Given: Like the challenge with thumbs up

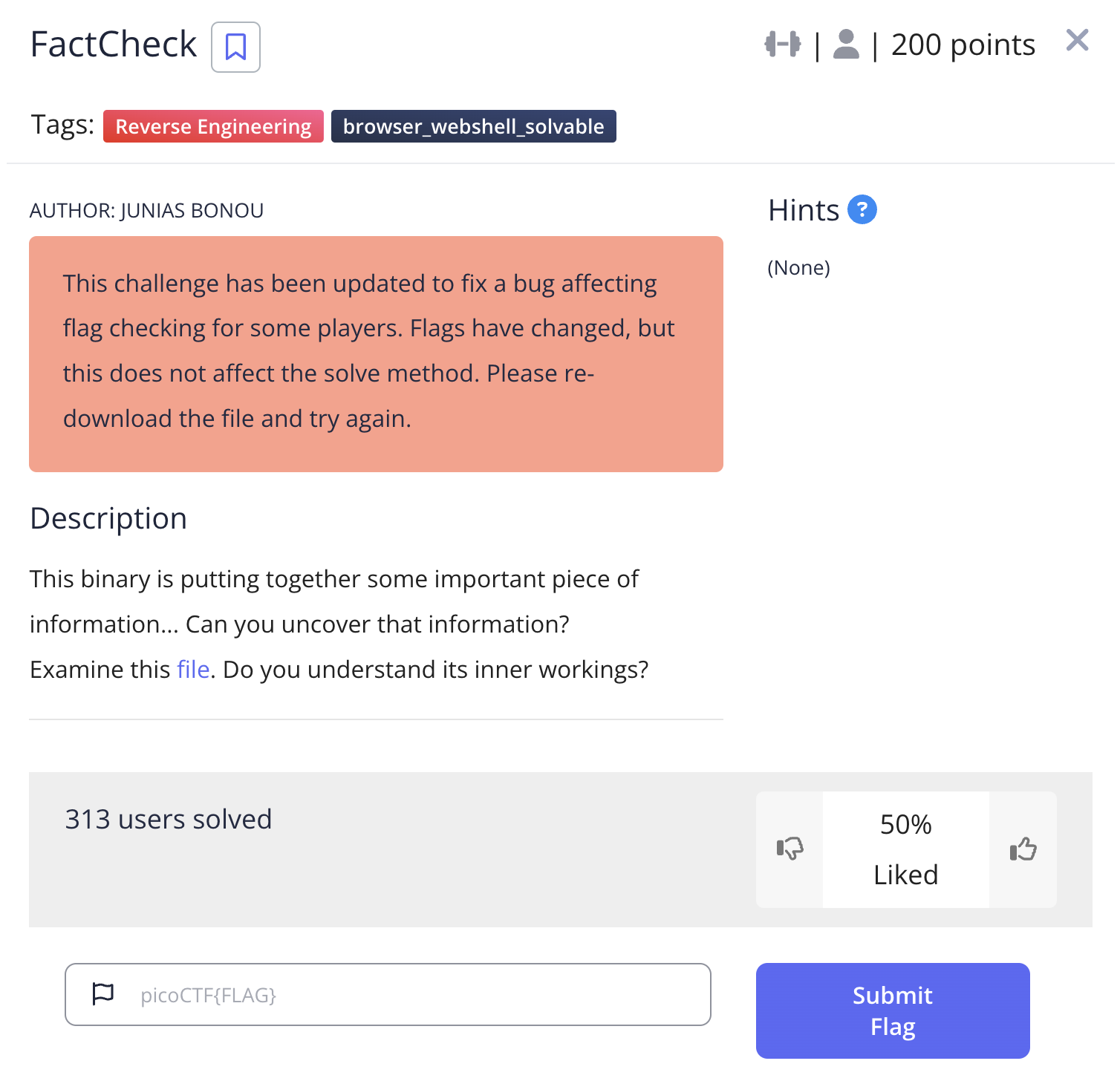Looking at the screenshot, I should point(1023,849).
